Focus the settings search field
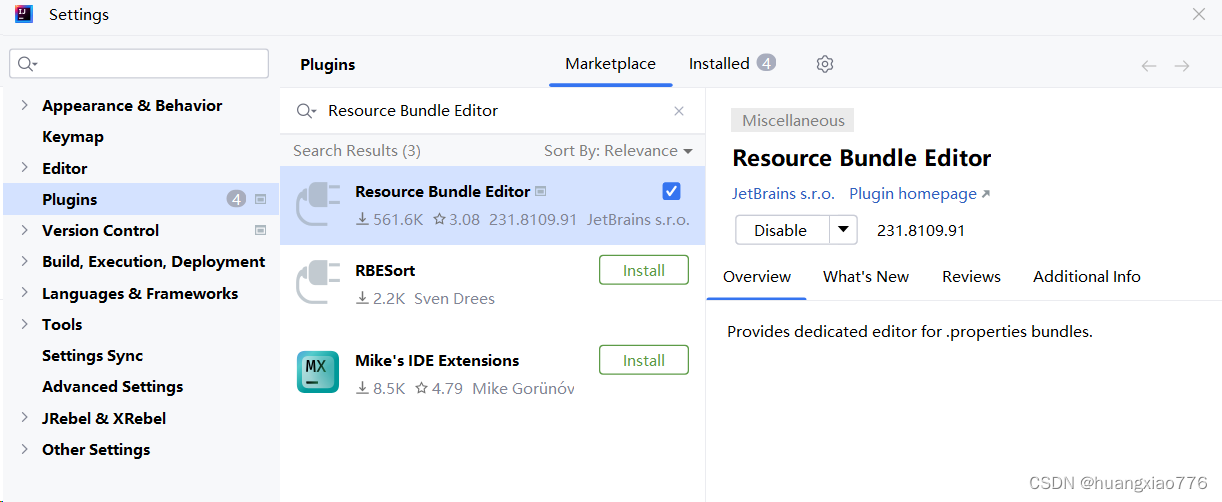 pyautogui.click(x=139, y=64)
